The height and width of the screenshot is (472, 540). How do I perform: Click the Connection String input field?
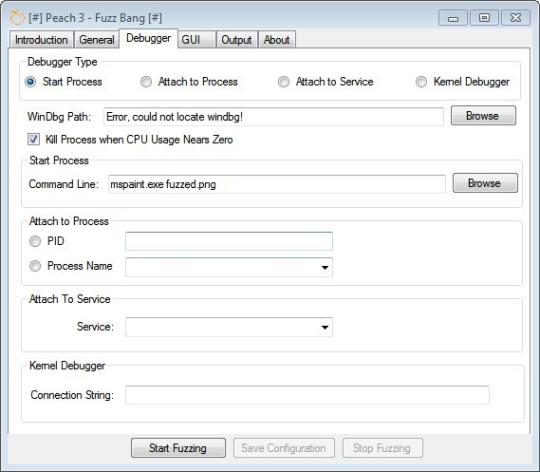(x=307, y=395)
